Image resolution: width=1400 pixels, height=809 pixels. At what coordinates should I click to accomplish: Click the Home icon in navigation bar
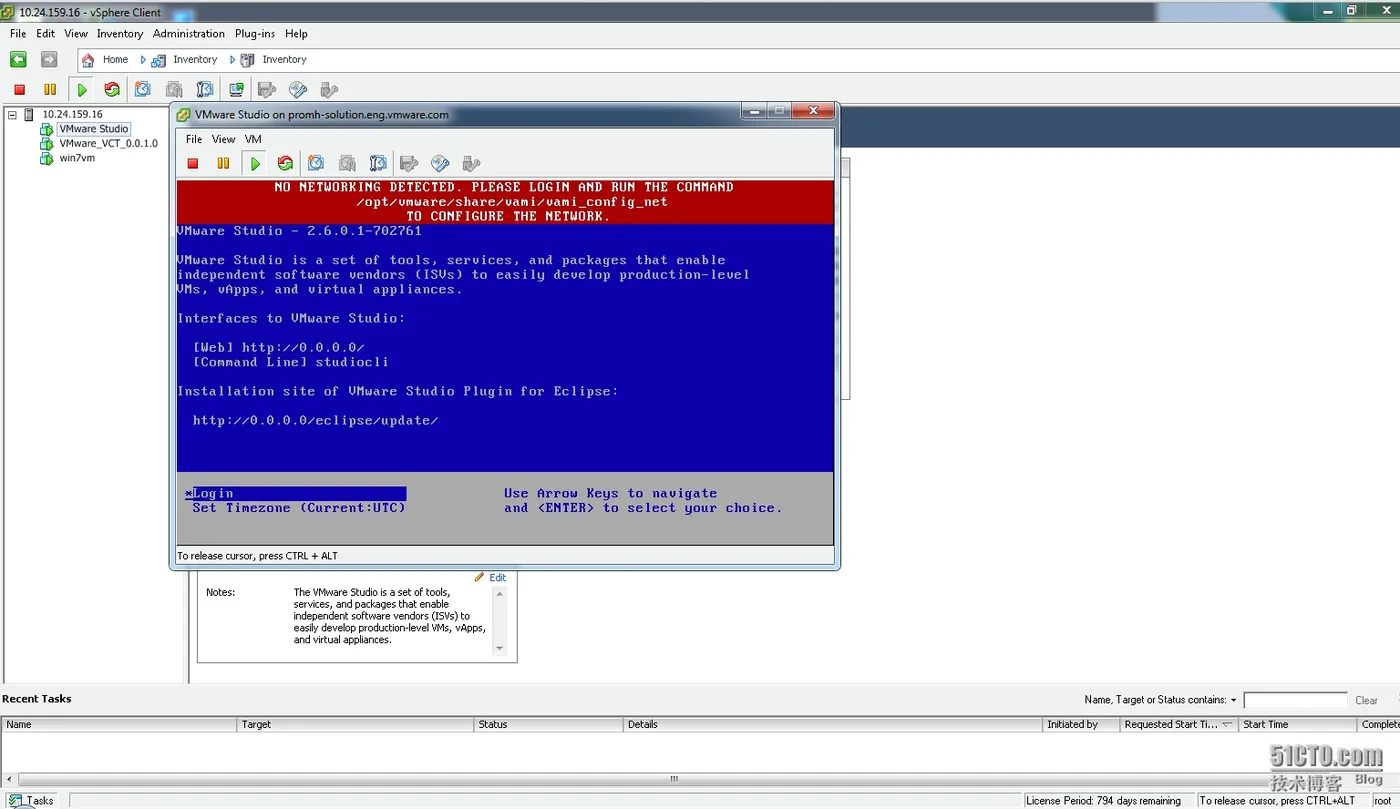coord(88,60)
